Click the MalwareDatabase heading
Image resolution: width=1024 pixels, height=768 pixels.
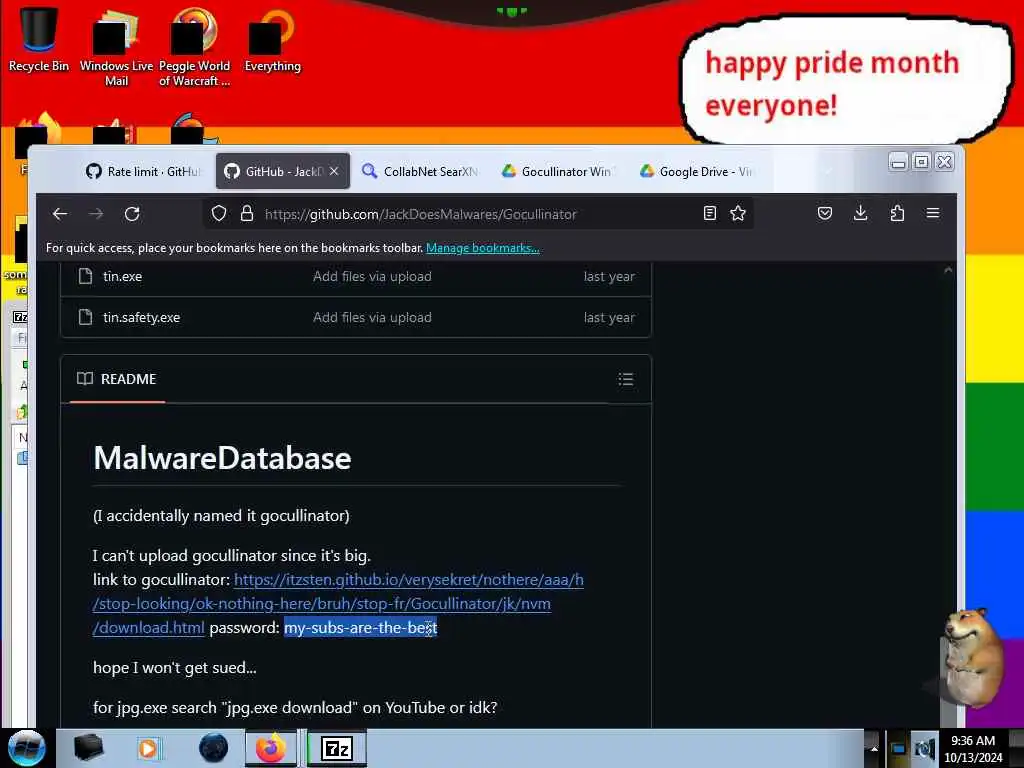(222, 458)
